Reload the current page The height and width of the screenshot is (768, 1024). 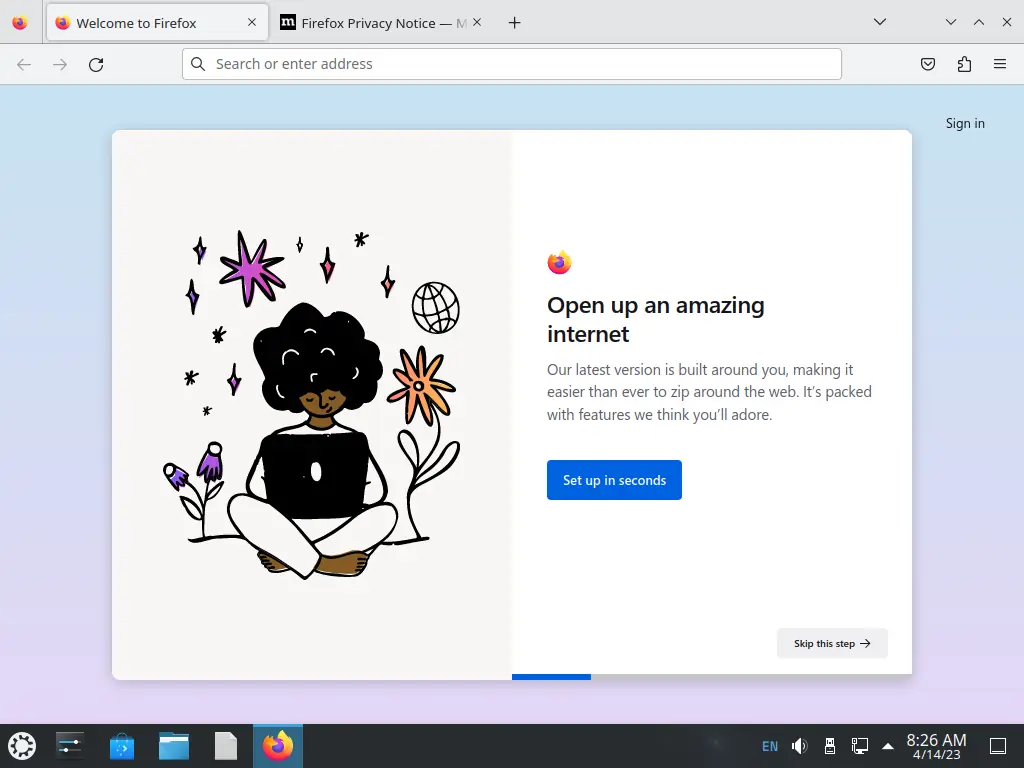click(x=96, y=64)
